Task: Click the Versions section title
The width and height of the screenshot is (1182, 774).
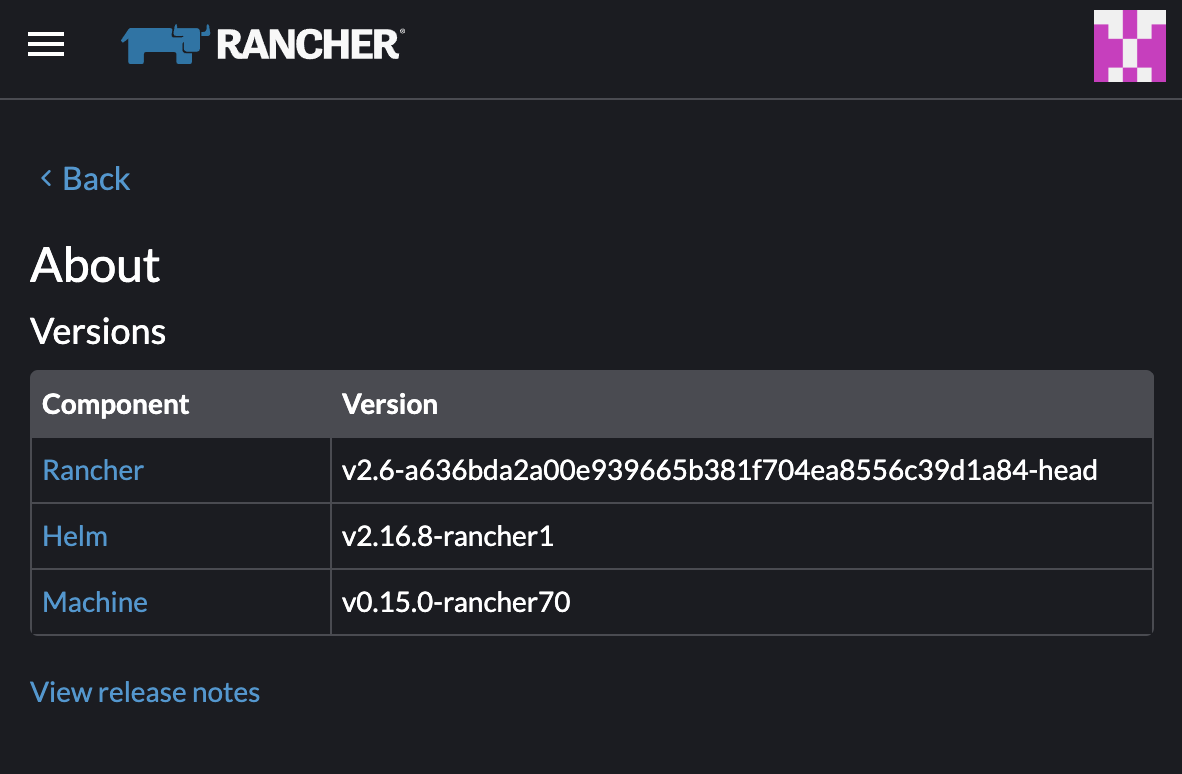Action: (98, 331)
